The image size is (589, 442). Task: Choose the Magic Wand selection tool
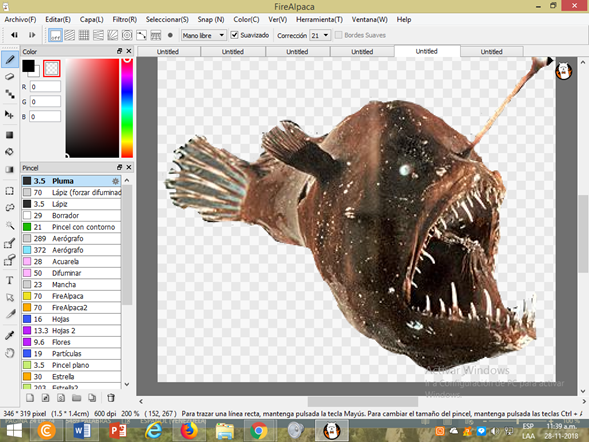coord(10,225)
